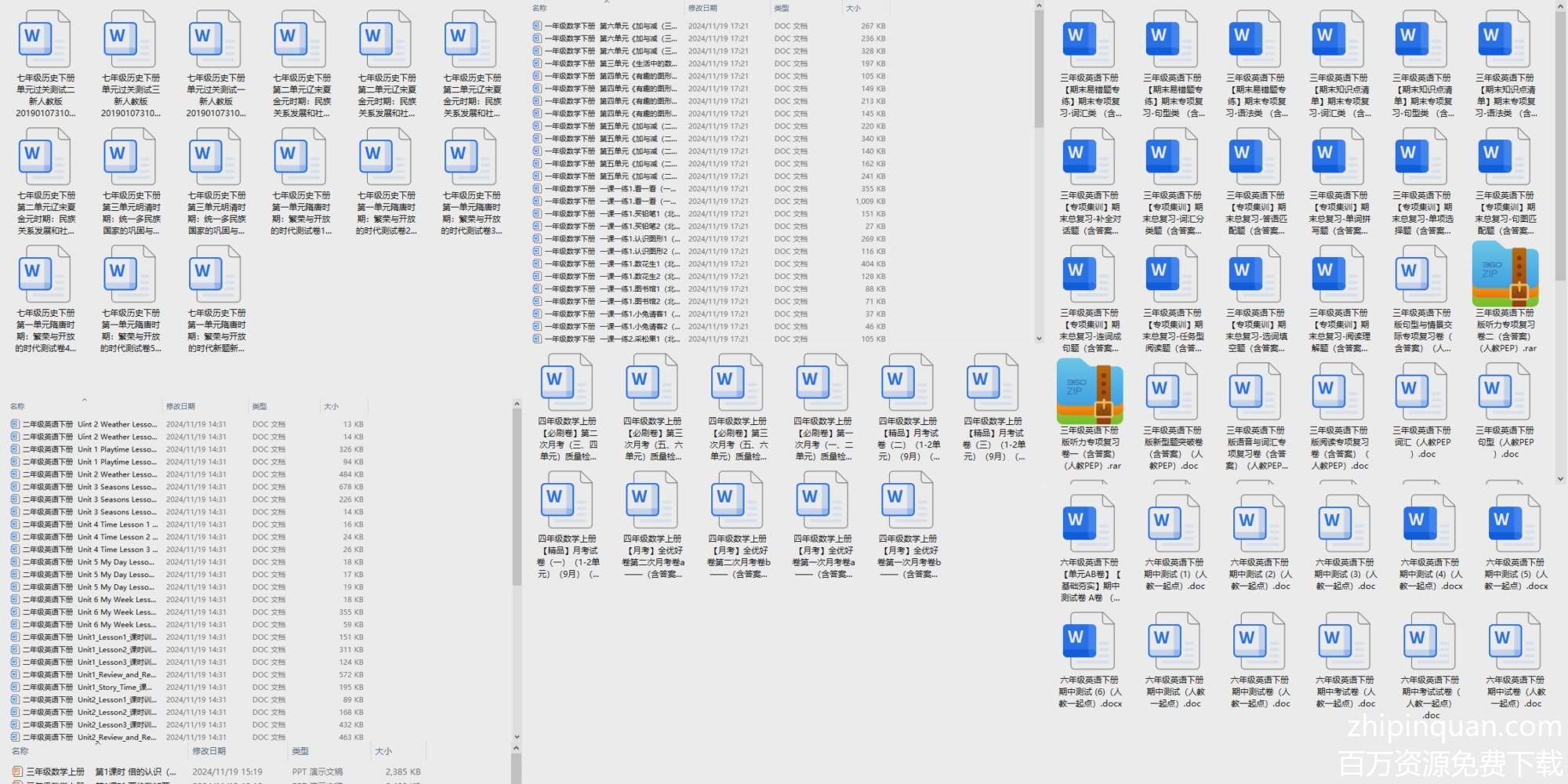Select the Unit1_Story_Time row in 二年级英语下册 list
1568x784 pixels.
[x=118, y=688]
